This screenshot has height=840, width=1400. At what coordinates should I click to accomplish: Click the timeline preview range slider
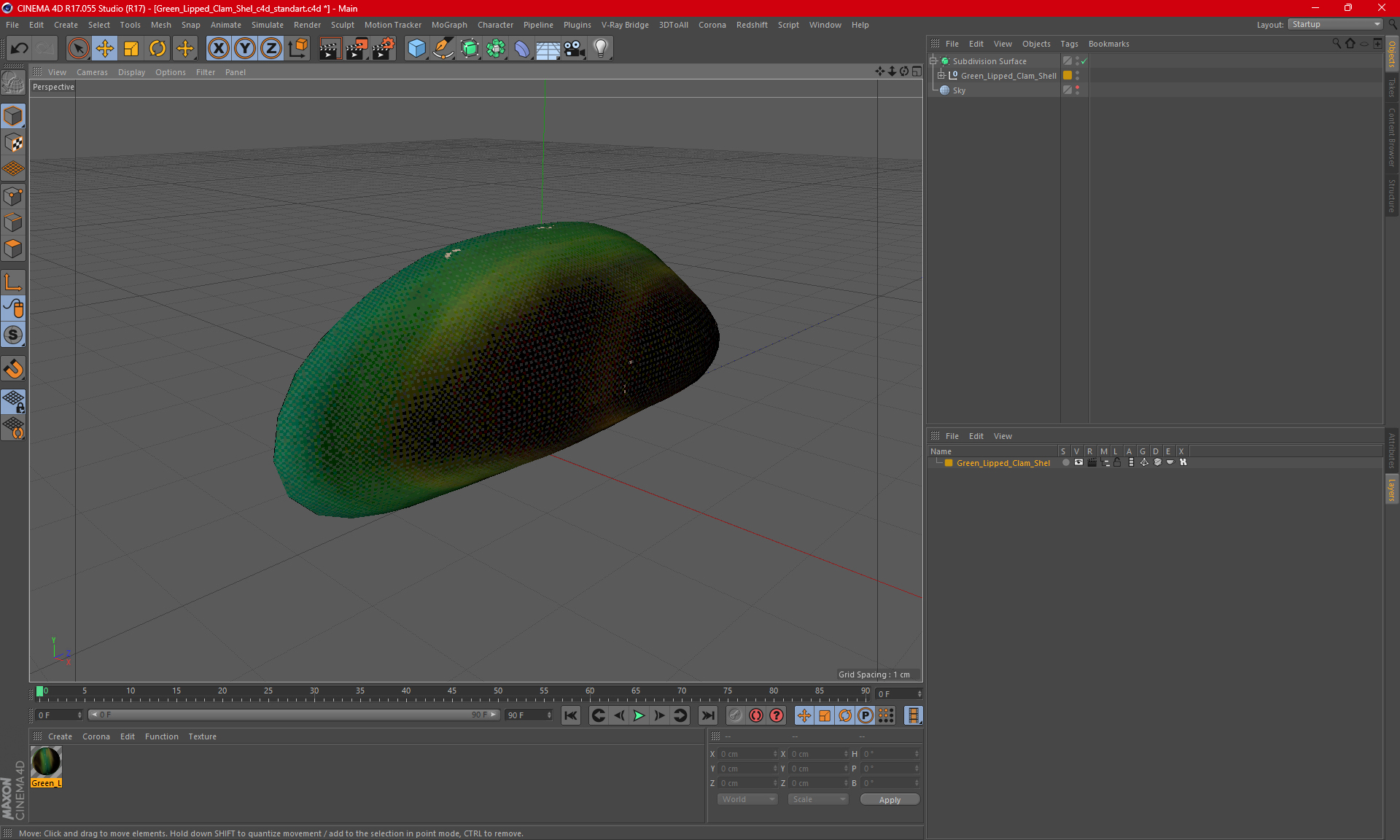tap(294, 715)
